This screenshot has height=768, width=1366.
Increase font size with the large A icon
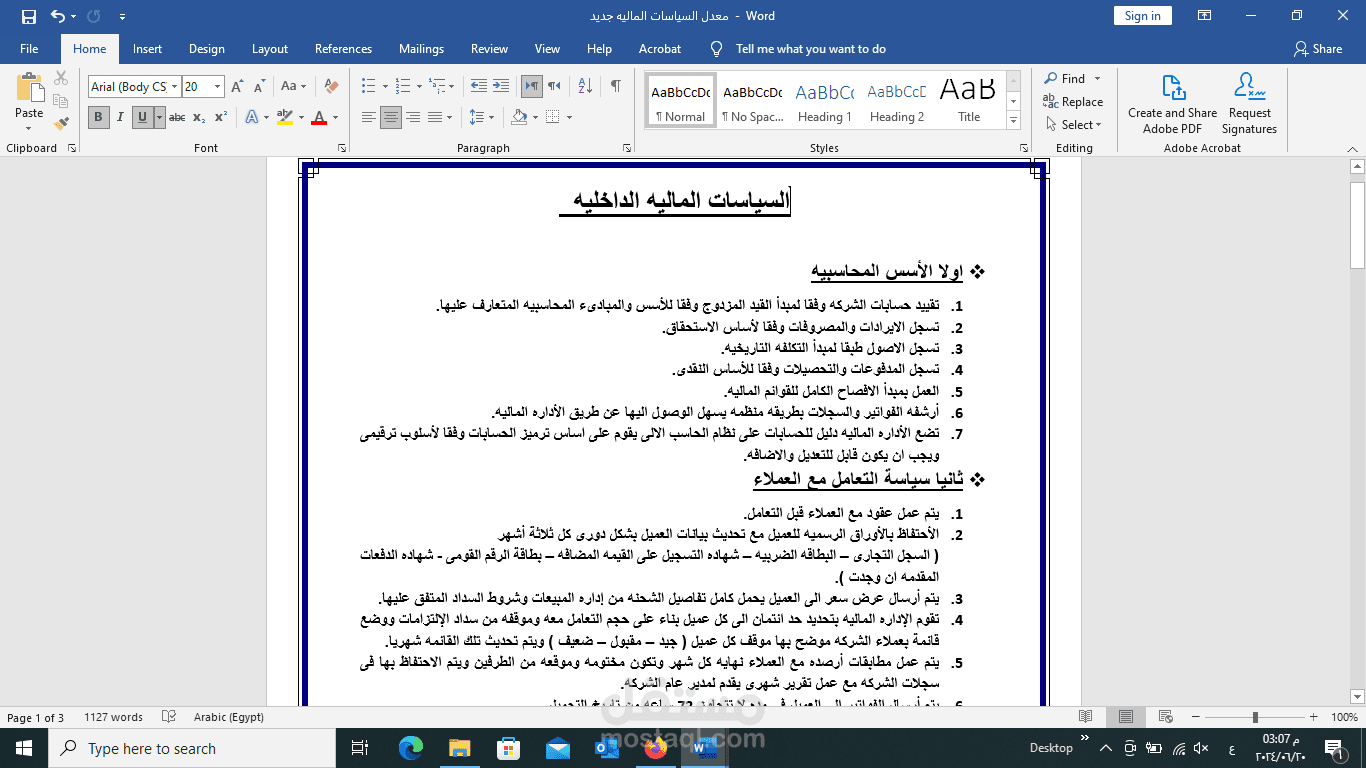pyautogui.click(x=237, y=87)
